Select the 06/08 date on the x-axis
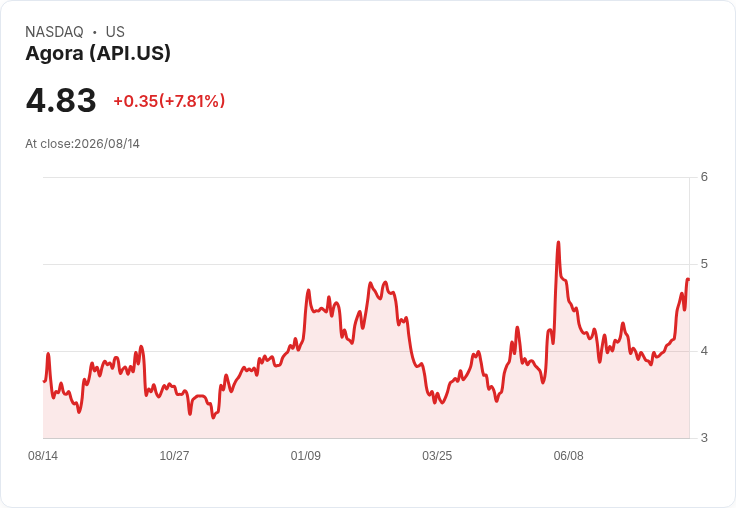This screenshot has height=508, width=736. (568, 456)
